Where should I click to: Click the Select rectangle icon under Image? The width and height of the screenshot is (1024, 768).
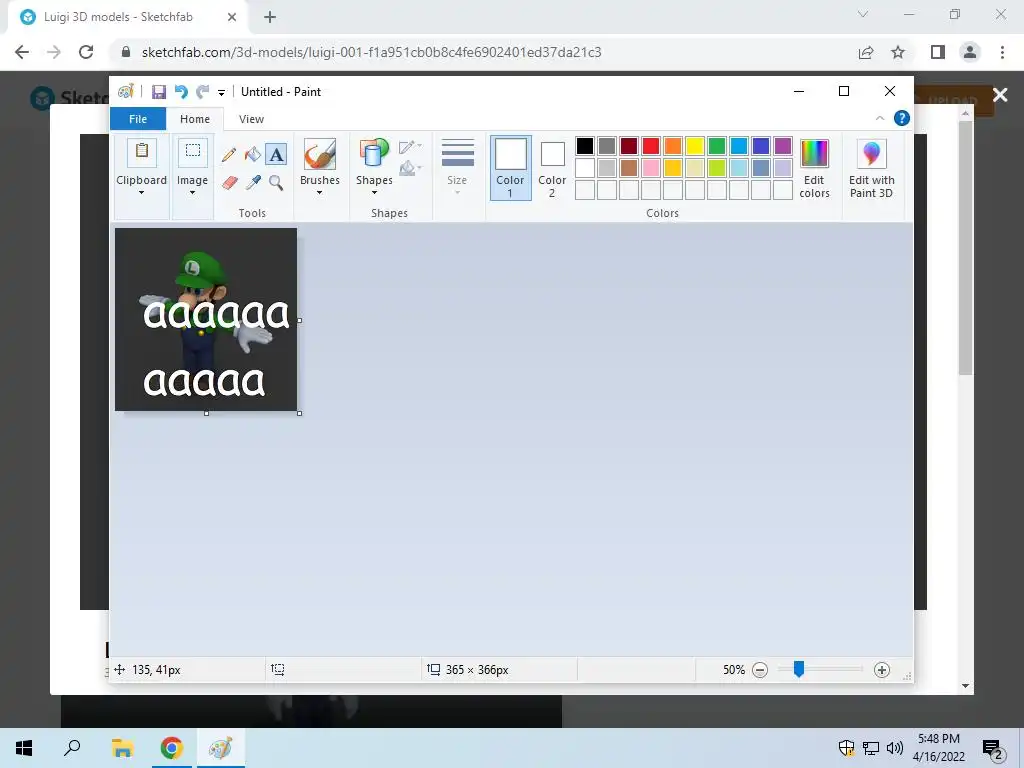193,152
